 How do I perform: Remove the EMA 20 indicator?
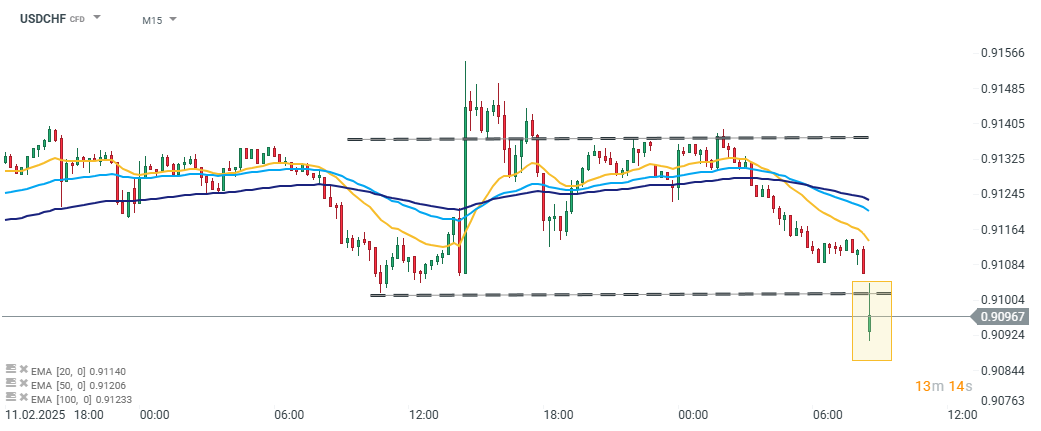[22, 371]
